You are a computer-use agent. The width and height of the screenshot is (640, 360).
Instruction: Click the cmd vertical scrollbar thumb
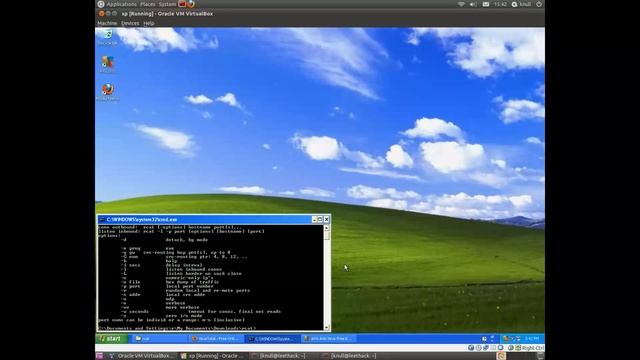(327, 236)
